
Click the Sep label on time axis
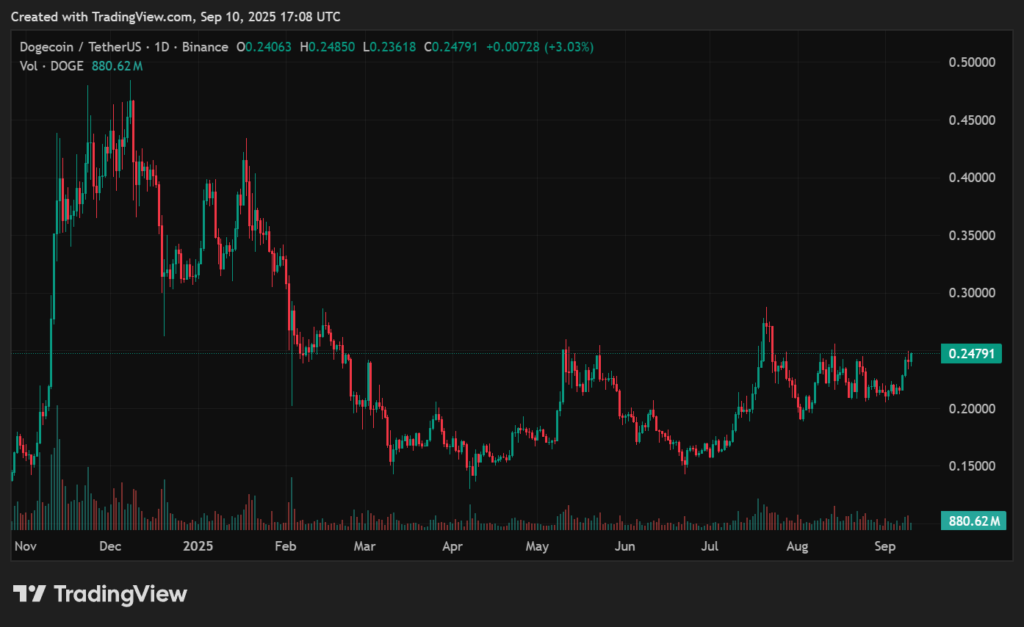[x=886, y=546]
